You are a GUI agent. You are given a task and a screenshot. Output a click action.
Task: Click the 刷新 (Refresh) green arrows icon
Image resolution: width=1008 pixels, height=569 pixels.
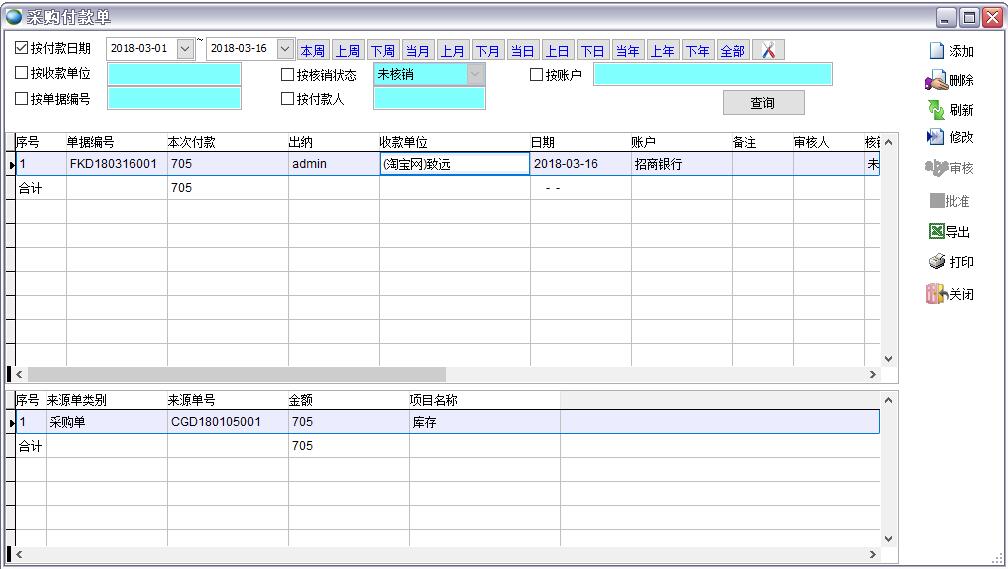[x=936, y=110]
